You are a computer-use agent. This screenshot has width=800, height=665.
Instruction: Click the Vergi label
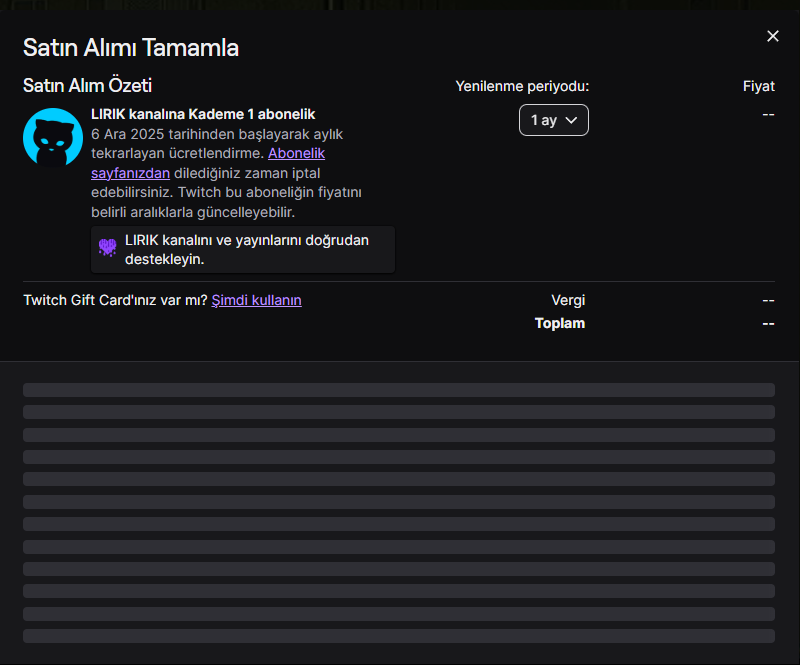click(x=568, y=300)
